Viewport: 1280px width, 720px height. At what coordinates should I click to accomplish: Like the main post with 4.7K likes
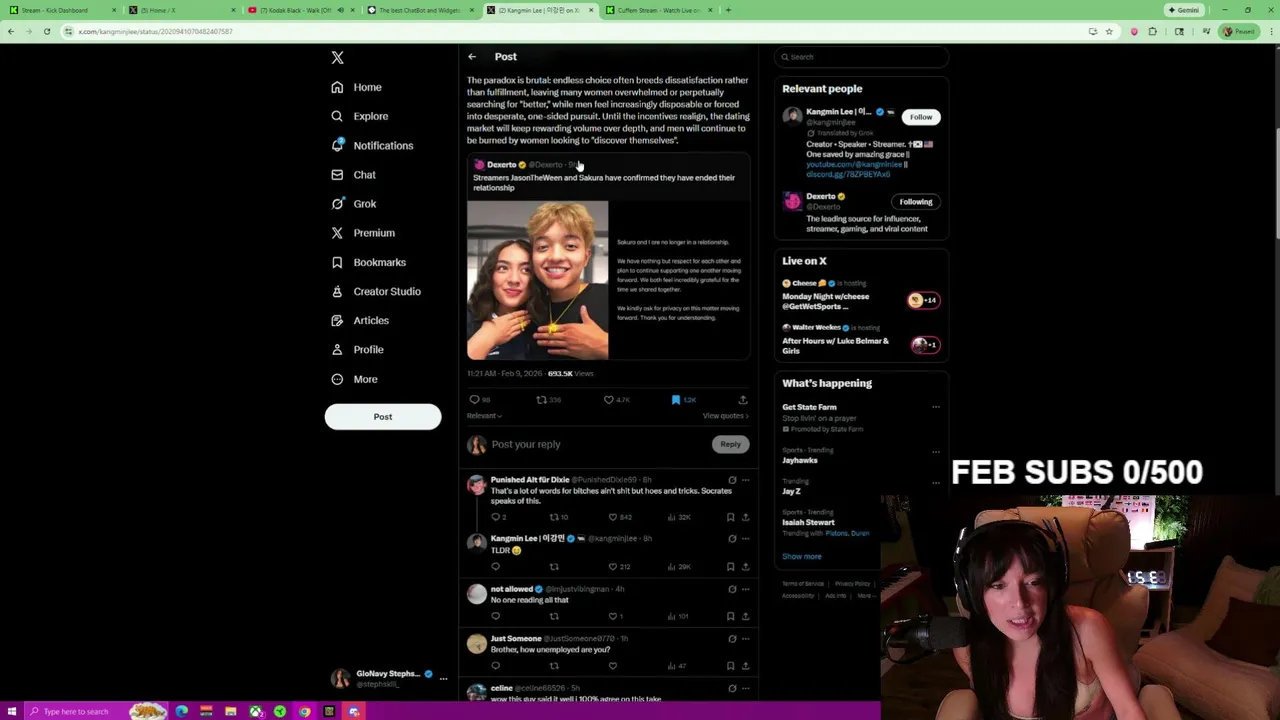[608, 400]
